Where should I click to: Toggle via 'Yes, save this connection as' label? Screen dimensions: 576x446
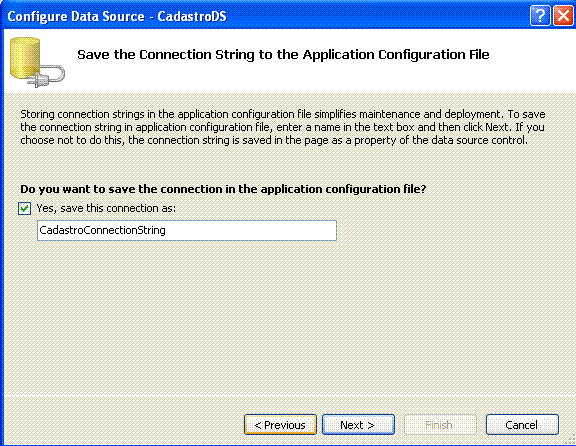(x=106, y=208)
